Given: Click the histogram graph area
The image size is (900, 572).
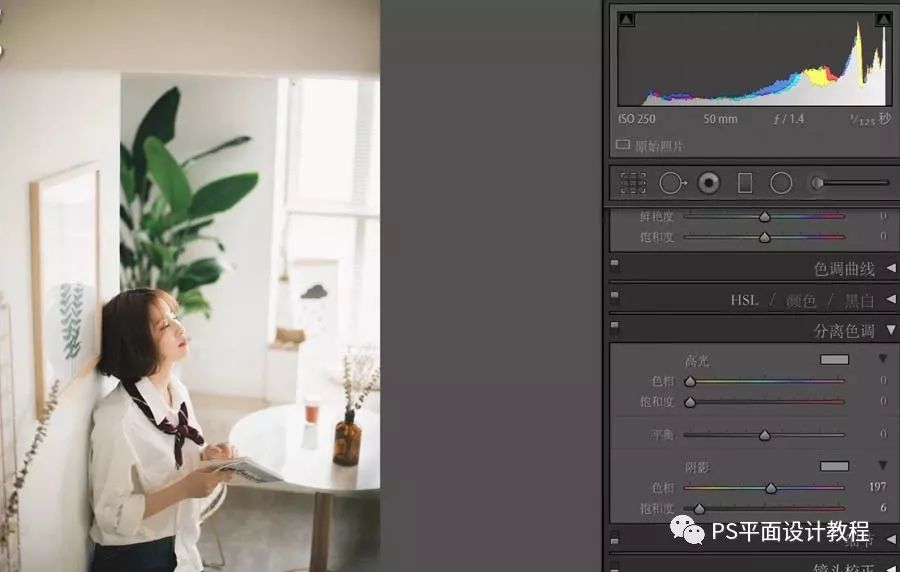Looking at the screenshot, I should (754, 58).
